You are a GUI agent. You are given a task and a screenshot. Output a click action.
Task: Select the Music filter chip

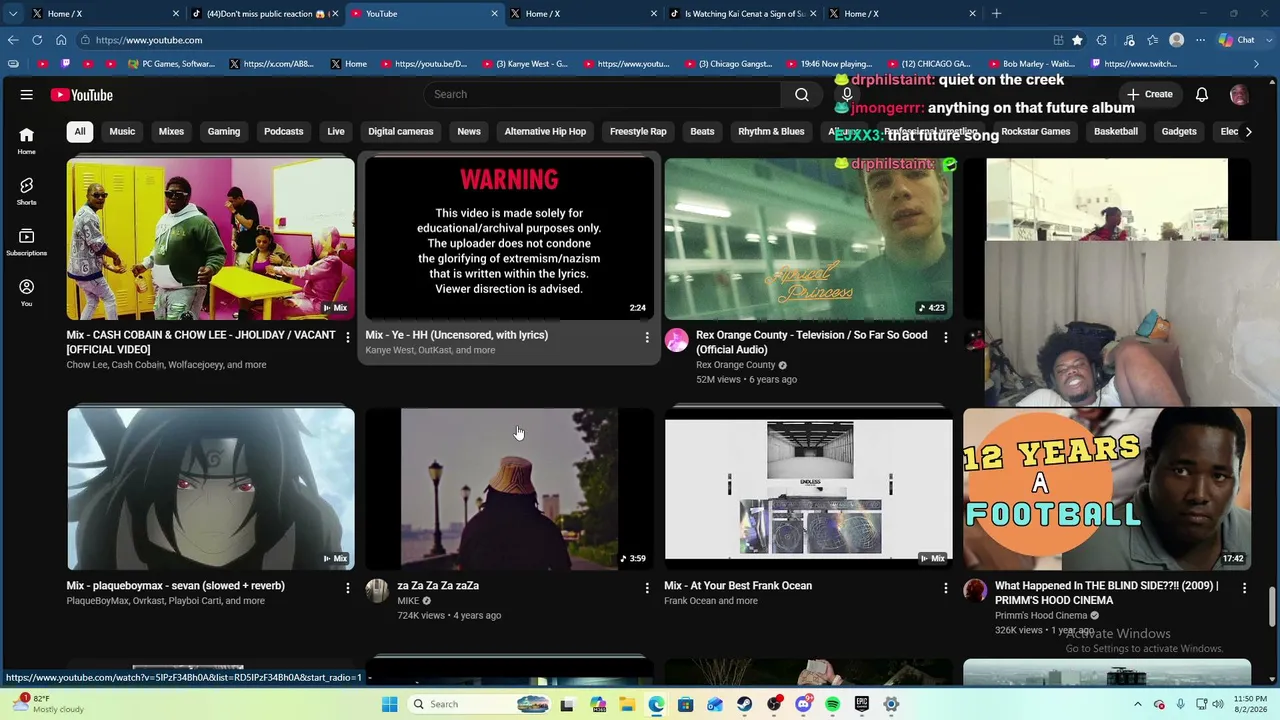click(x=122, y=131)
